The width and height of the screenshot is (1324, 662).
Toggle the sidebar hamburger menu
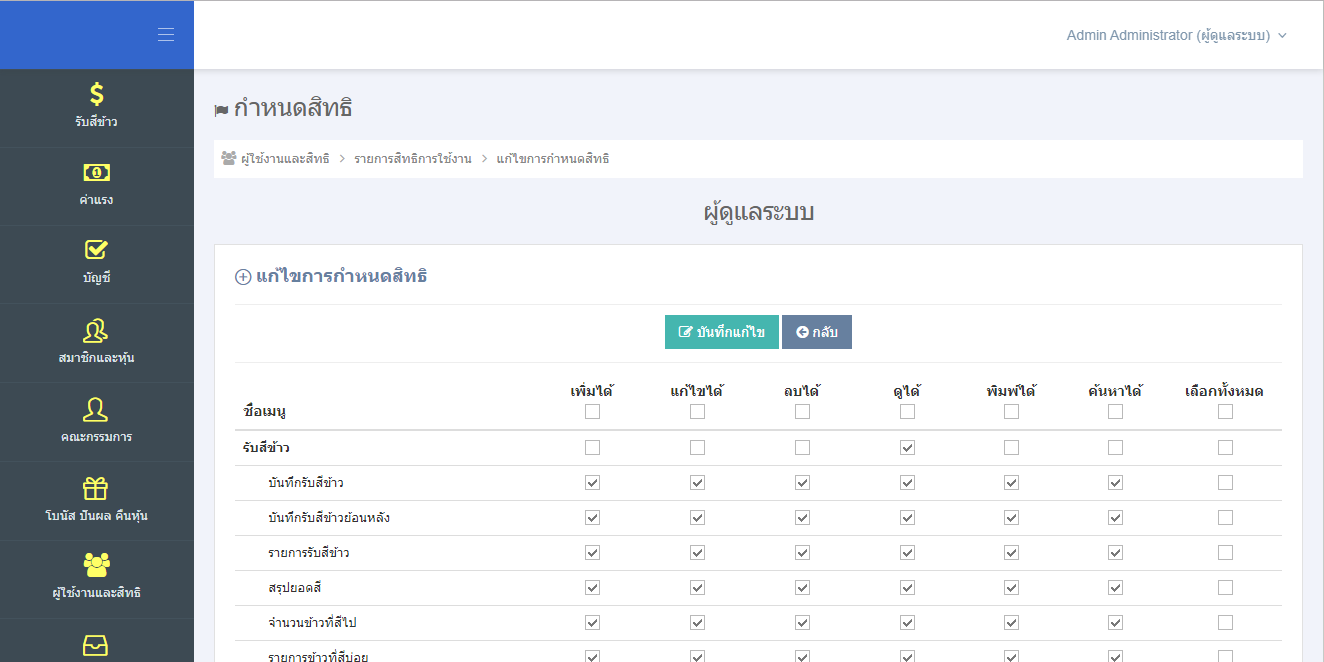166,35
